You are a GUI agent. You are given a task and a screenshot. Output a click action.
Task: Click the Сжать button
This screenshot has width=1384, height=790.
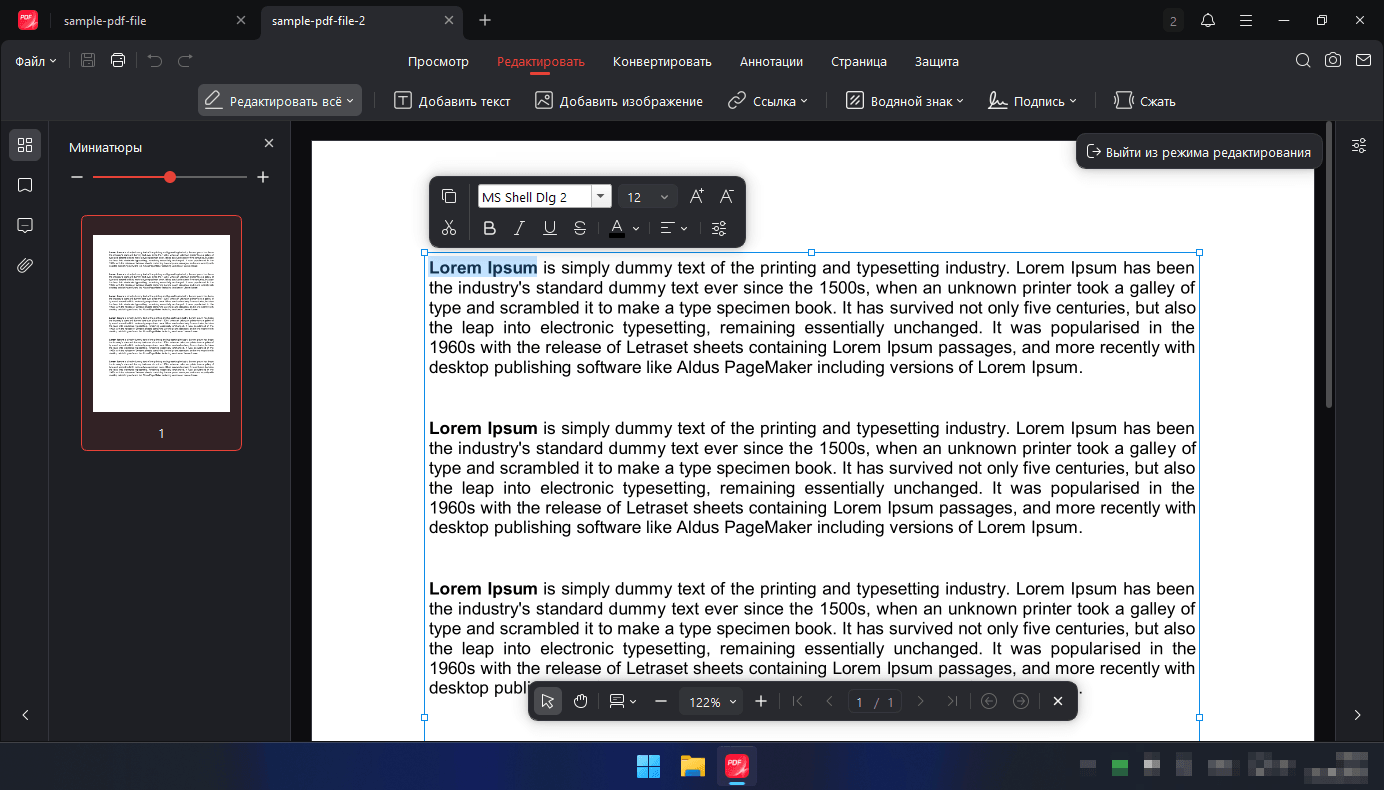coord(1145,101)
